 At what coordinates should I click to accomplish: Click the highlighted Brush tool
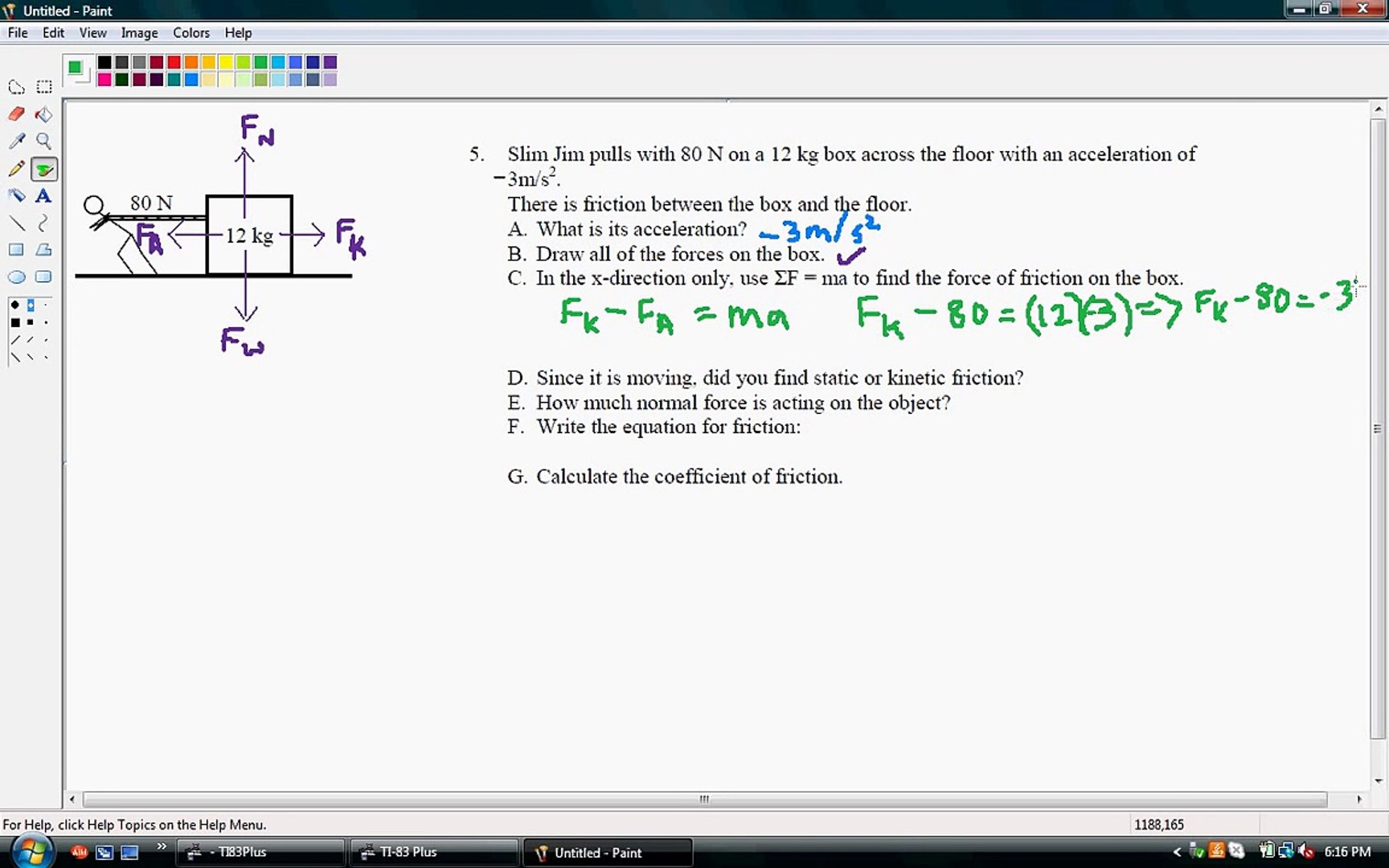coord(43,169)
